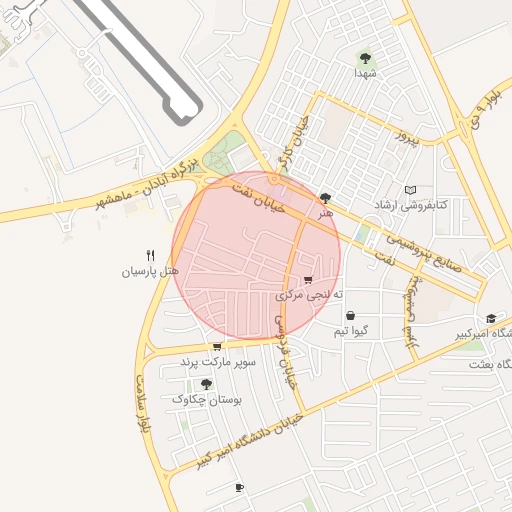Open the coffee cup marker on the map
The height and width of the screenshot is (512, 512).
click(x=239, y=488)
